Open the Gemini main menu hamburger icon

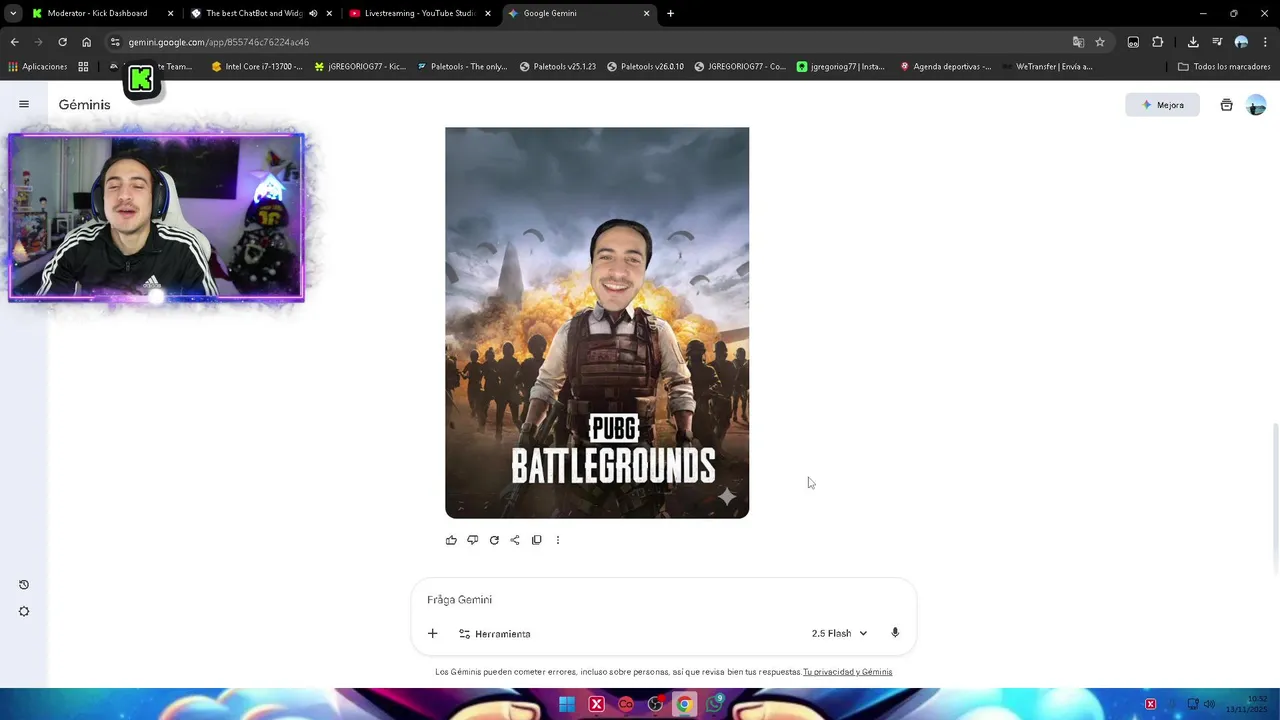pos(24,104)
